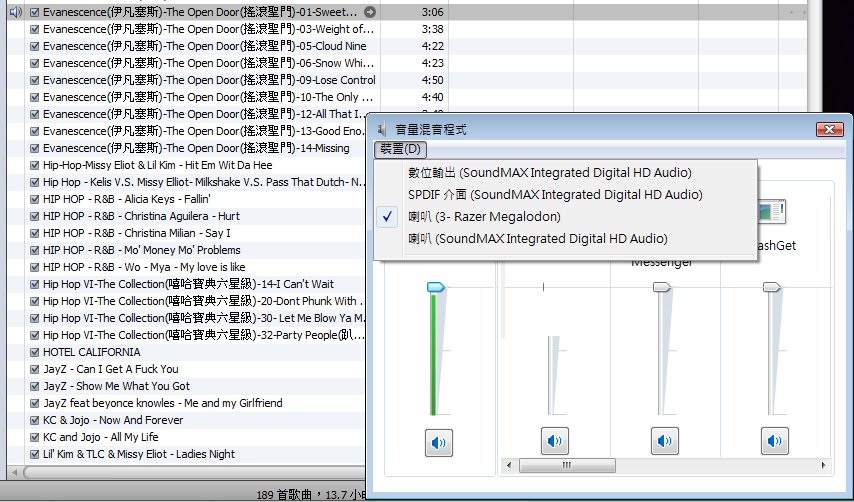The image size is (854, 502).
Task: Click the arrow icon next to 01-Sweet track
Action: pyautogui.click(x=370, y=12)
